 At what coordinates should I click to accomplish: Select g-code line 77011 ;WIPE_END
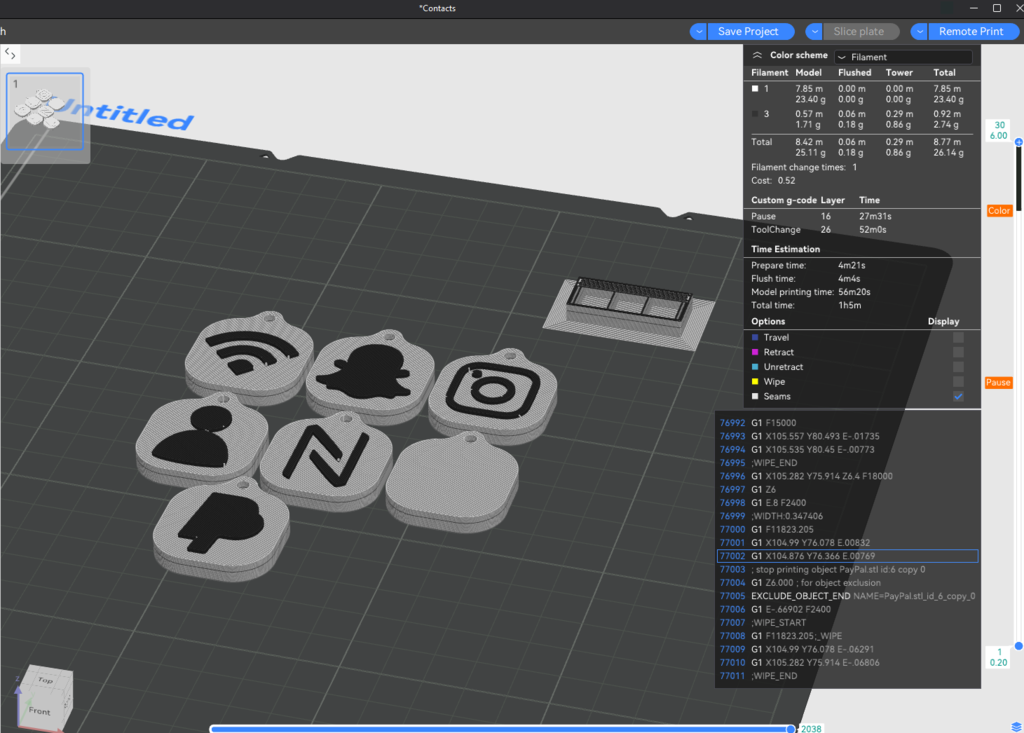(x=848, y=676)
